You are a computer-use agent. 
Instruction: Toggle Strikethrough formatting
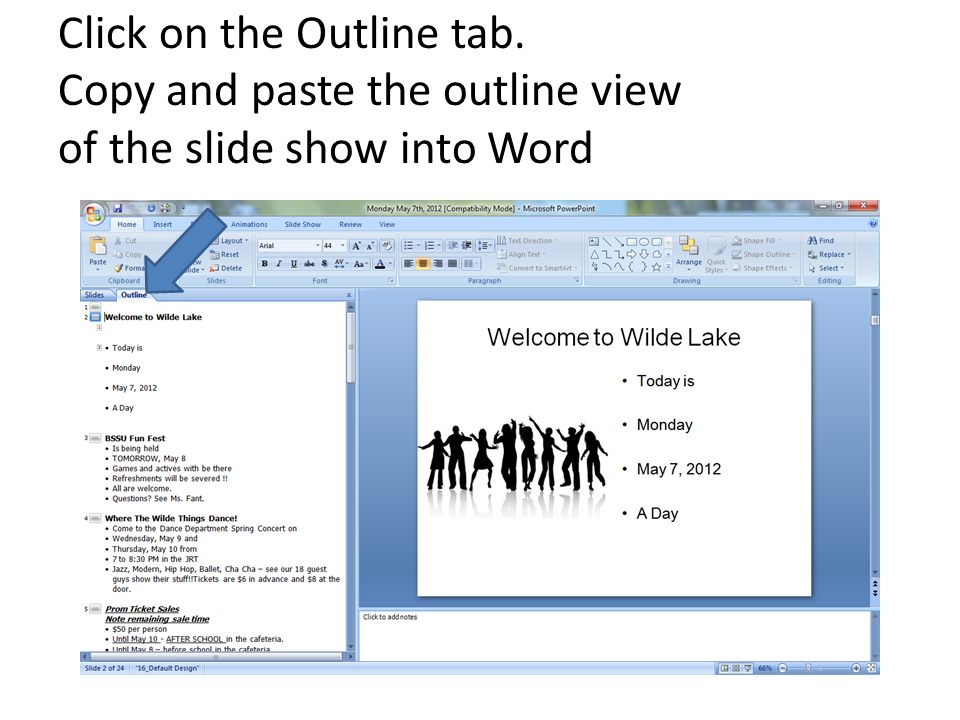[x=309, y=264]
